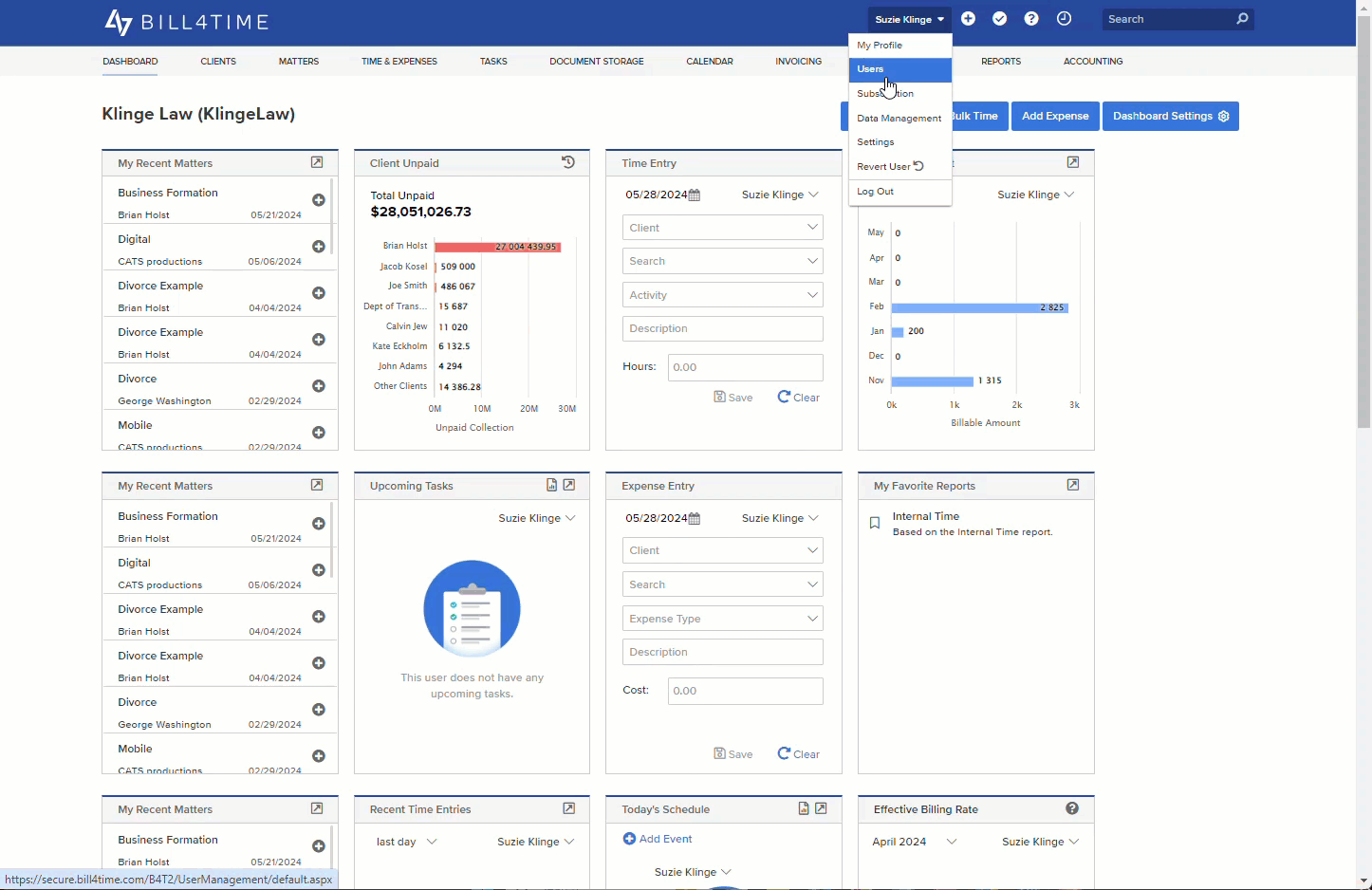Open Data Management from the account menu
The image size is (1372, 890).
pos(900,119)
